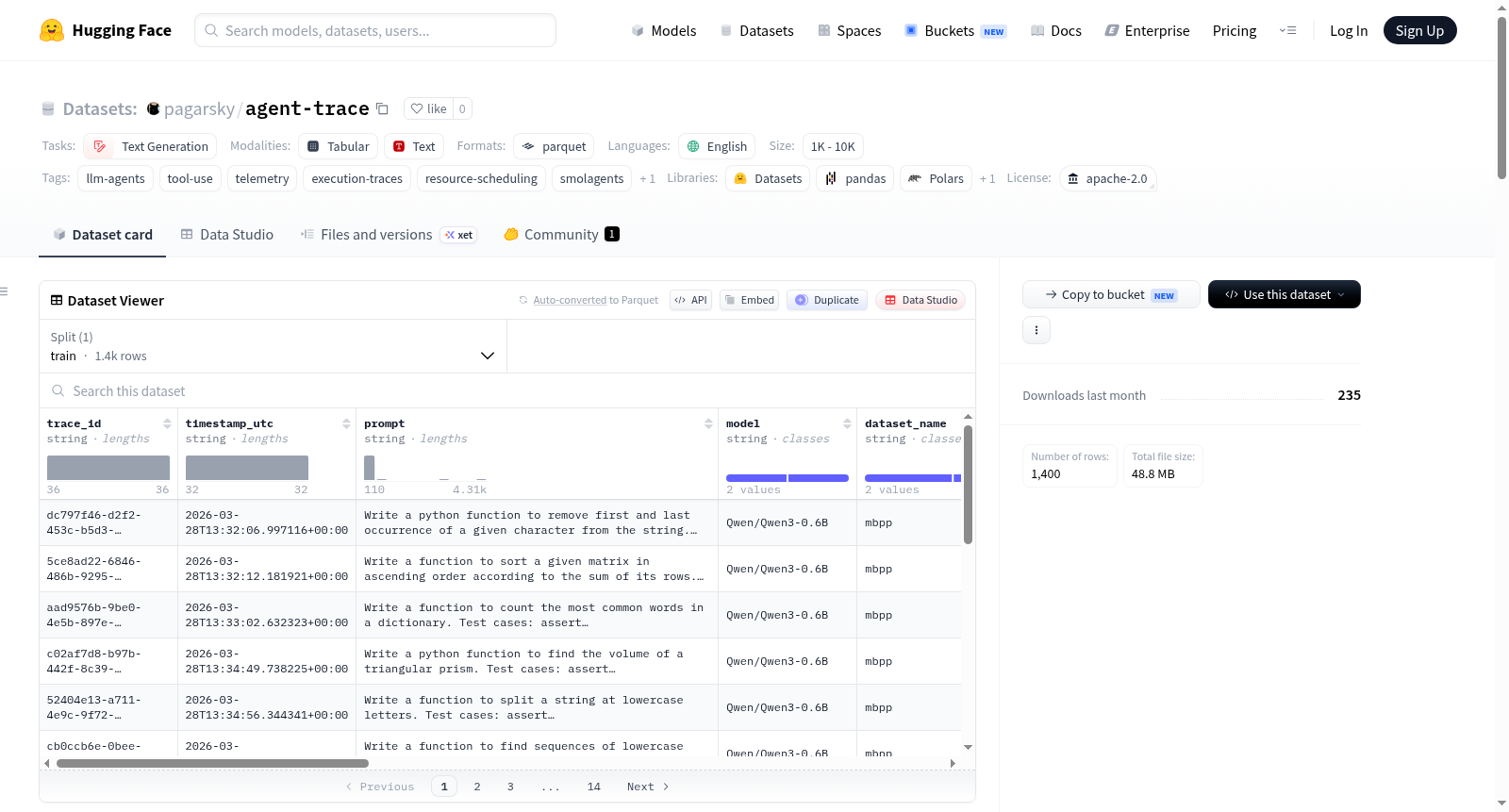1509x812 pixels.
Task: Click the apache-2.0 license tag
Action: point(1107,178)
